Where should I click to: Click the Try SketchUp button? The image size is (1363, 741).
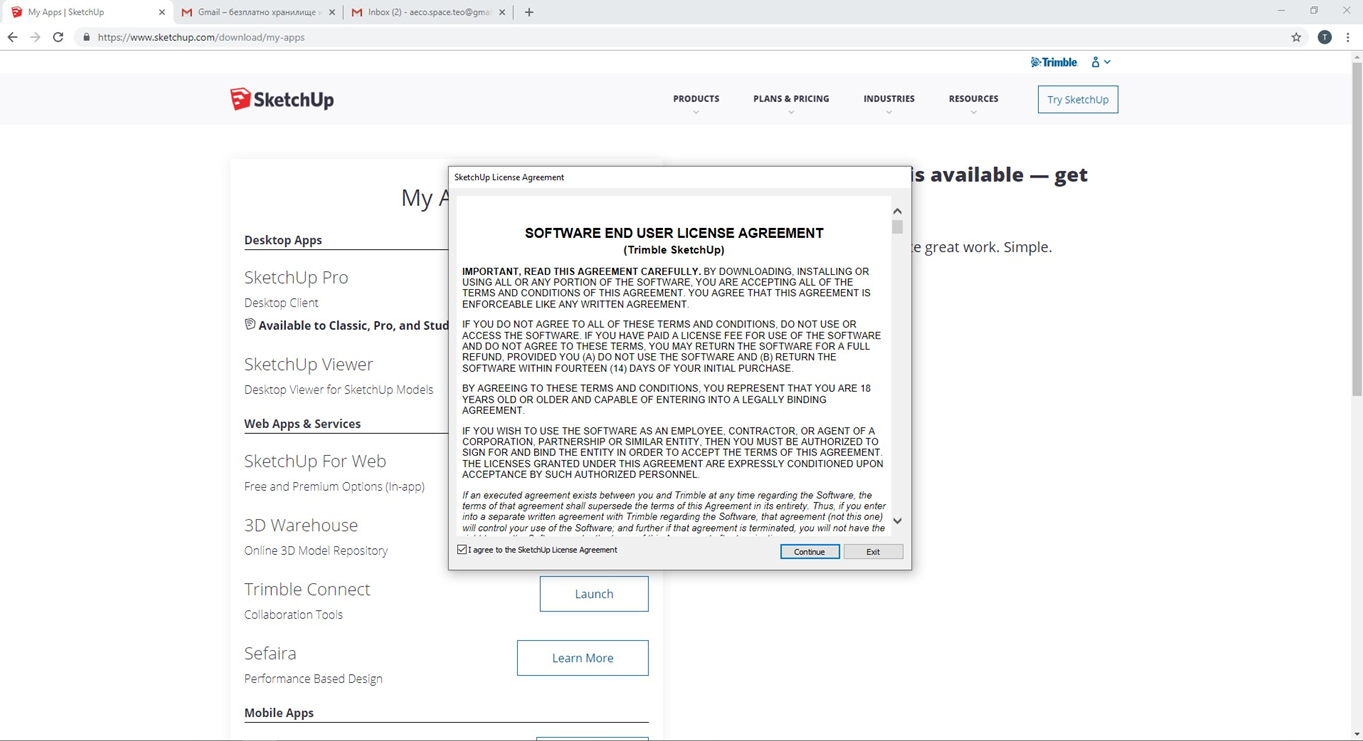[1078, 99]
